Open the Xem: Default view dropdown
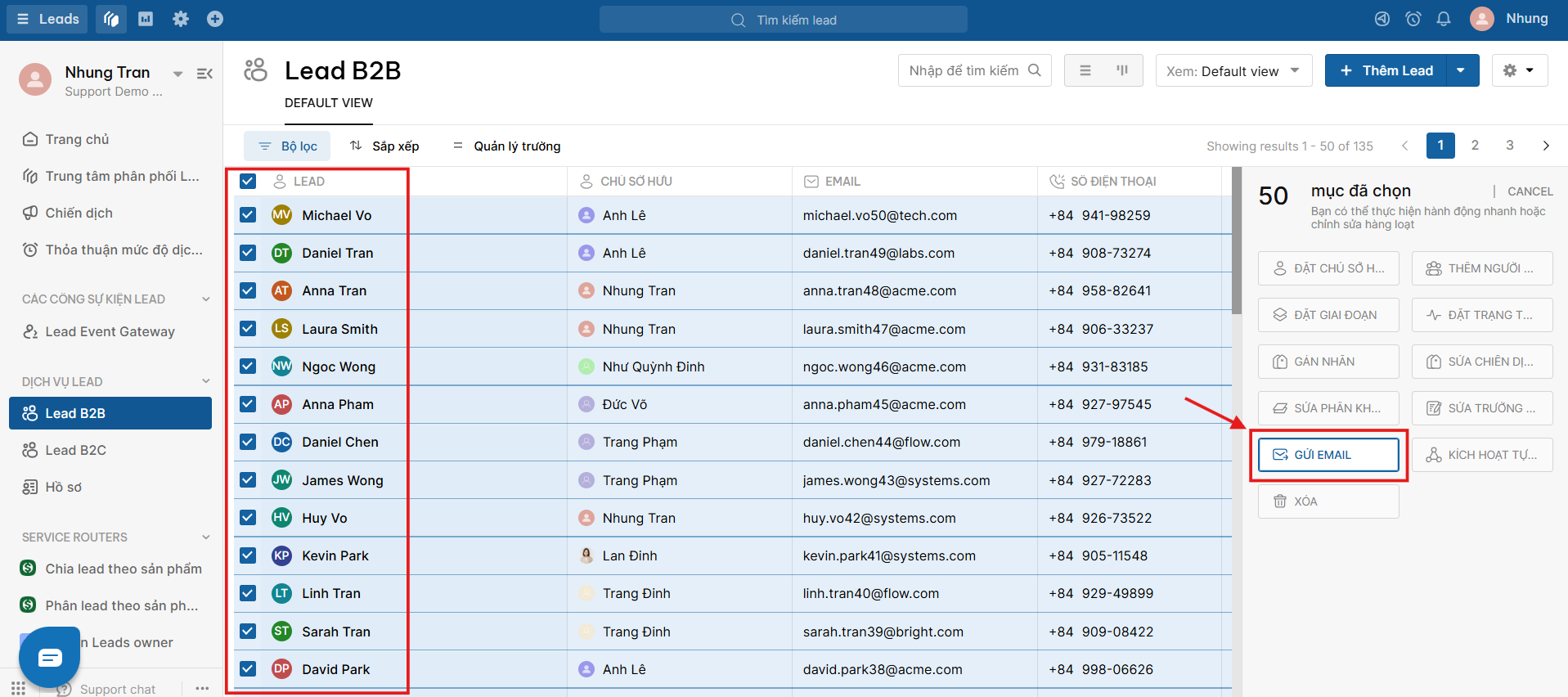The height and width of the screenshot is (697, 1568). coord(1233,70)
